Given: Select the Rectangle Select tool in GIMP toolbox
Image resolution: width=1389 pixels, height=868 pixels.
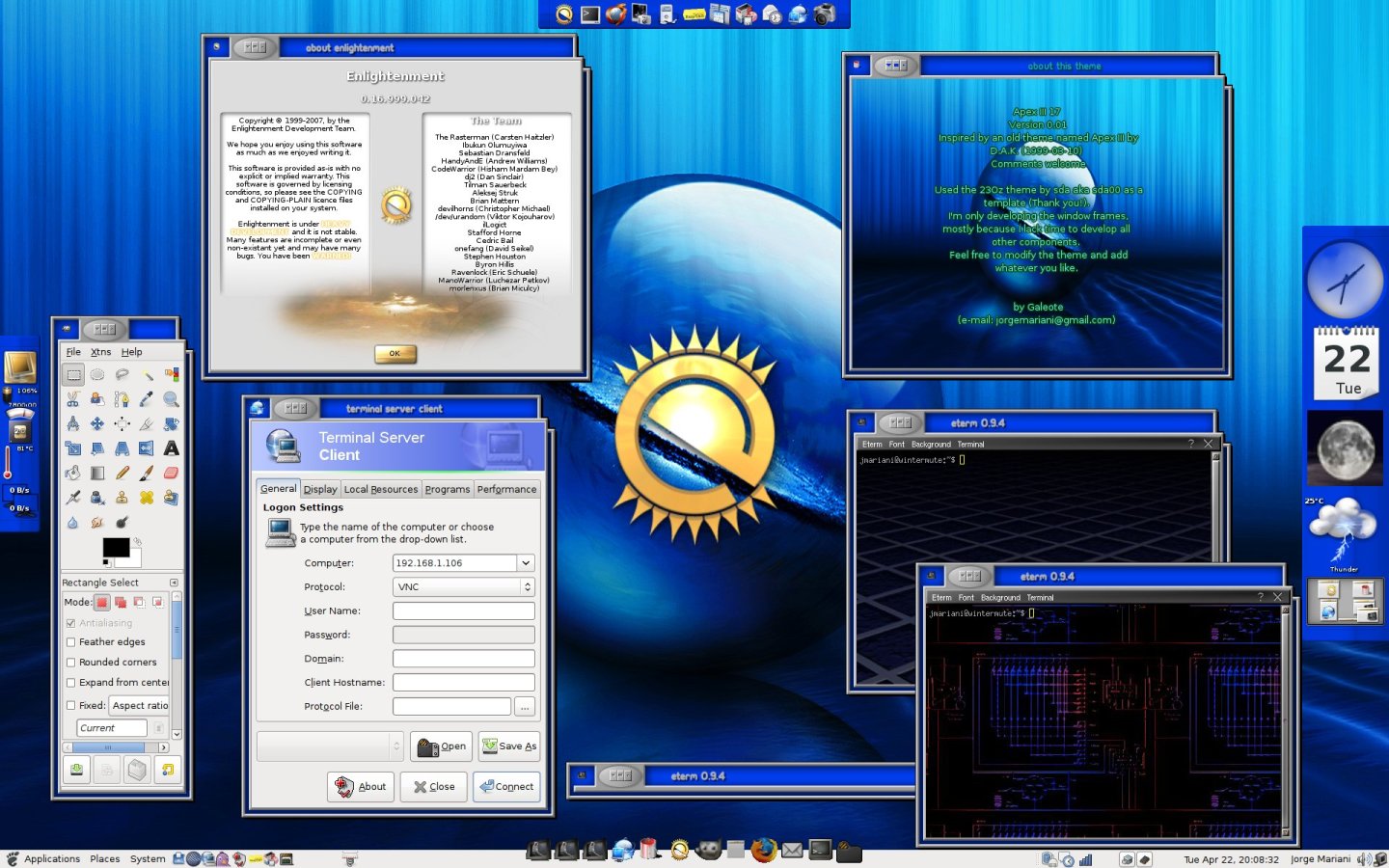Looking at the screenshot, I should point(73,374).
